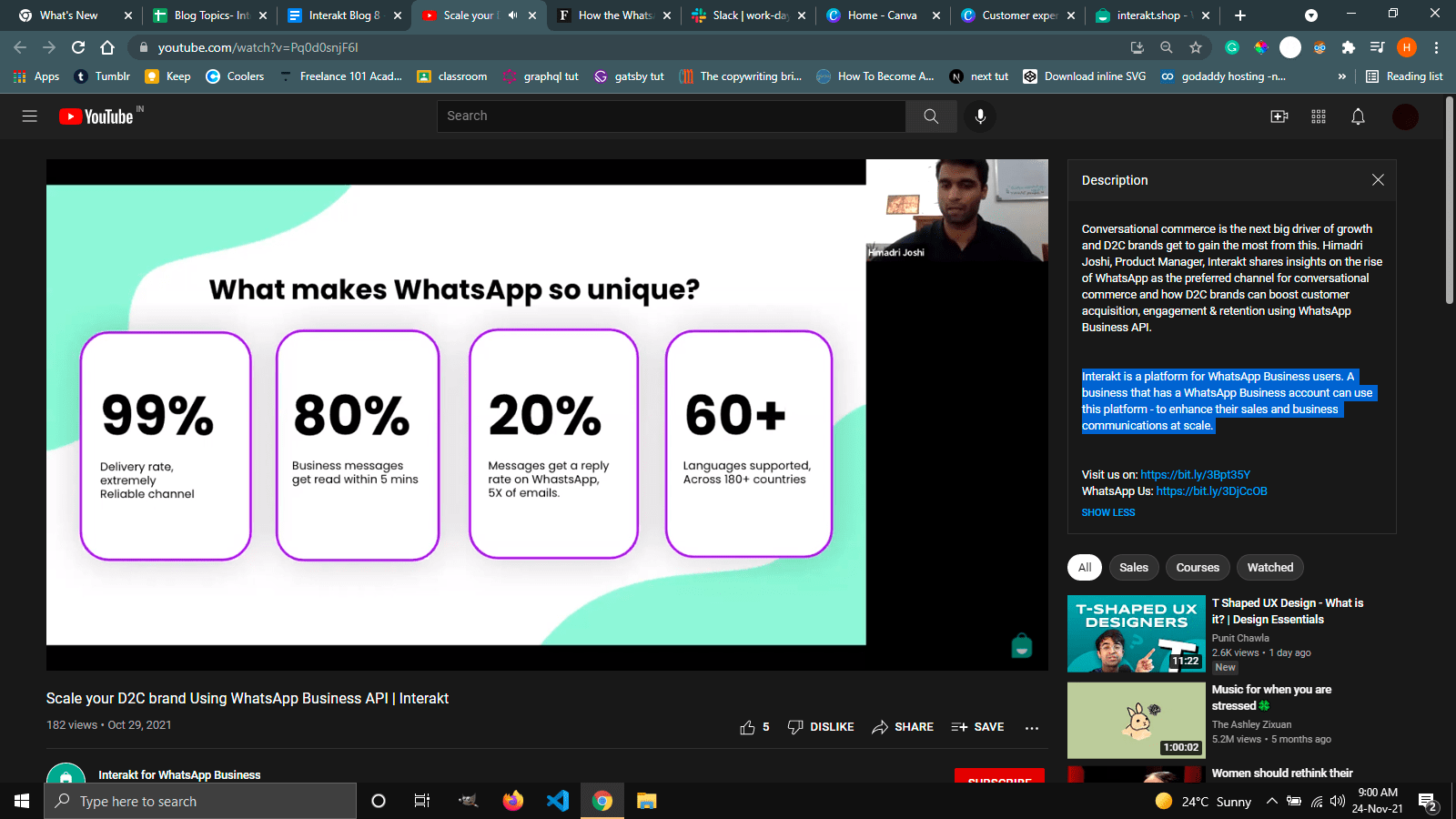Click the browser Back arrow
Image resolution: width=1456 pixels, height=819 pixels.
click(20, 47)
